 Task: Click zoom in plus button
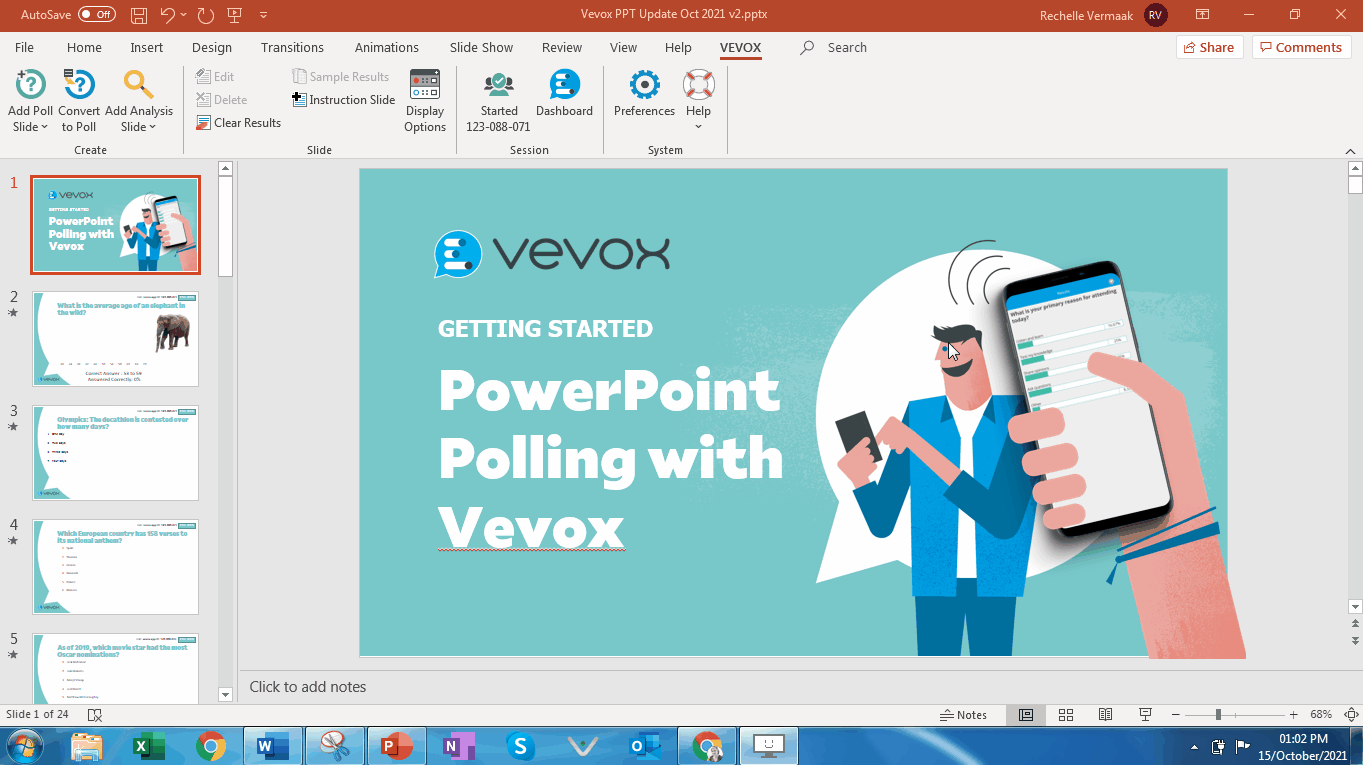pos(1293,715)
